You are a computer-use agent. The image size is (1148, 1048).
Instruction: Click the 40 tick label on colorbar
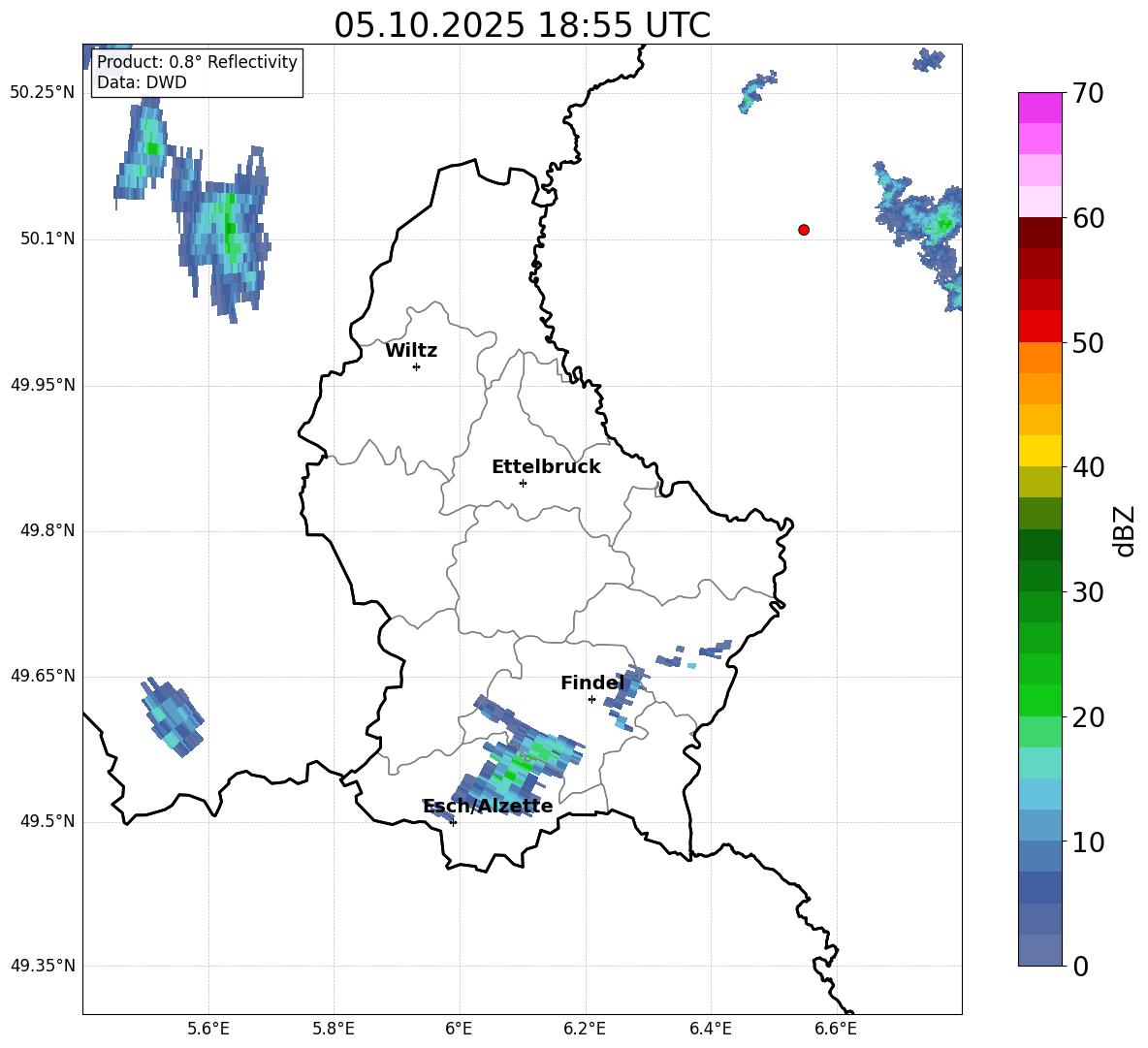point(1088,467)
